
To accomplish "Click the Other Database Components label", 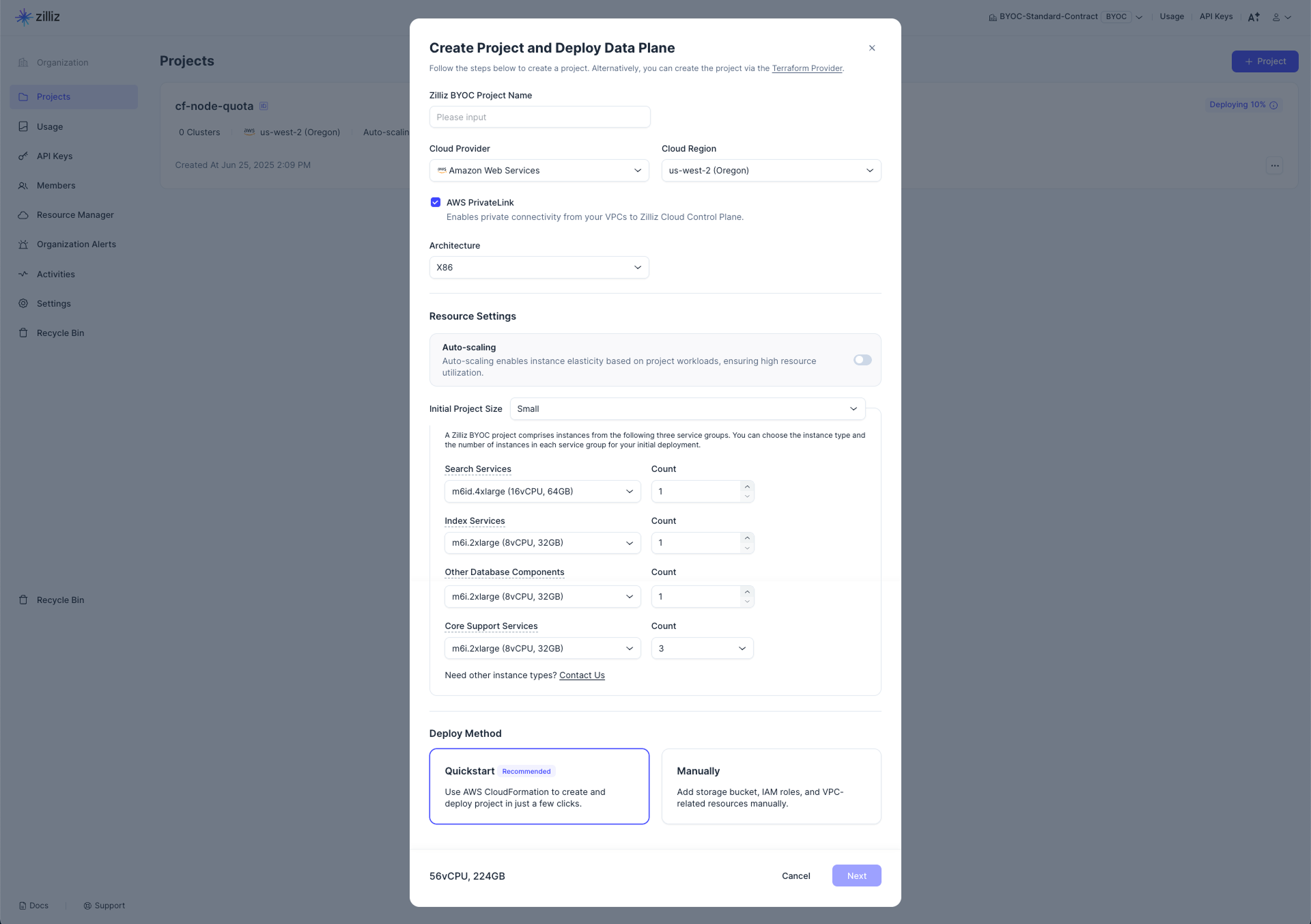I will (505, 572).
